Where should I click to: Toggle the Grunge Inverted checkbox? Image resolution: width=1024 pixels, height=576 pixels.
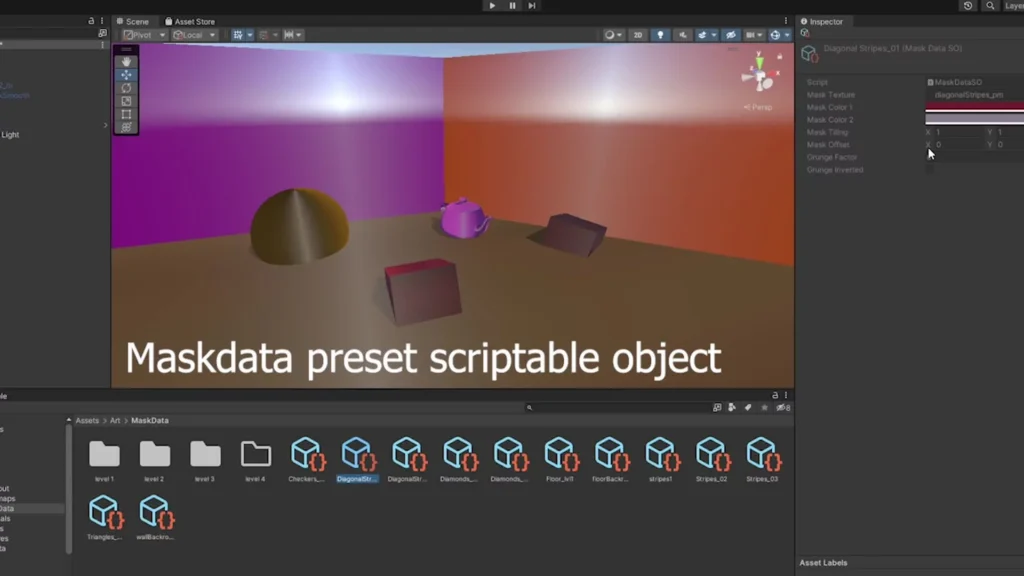tap(930, 170)
